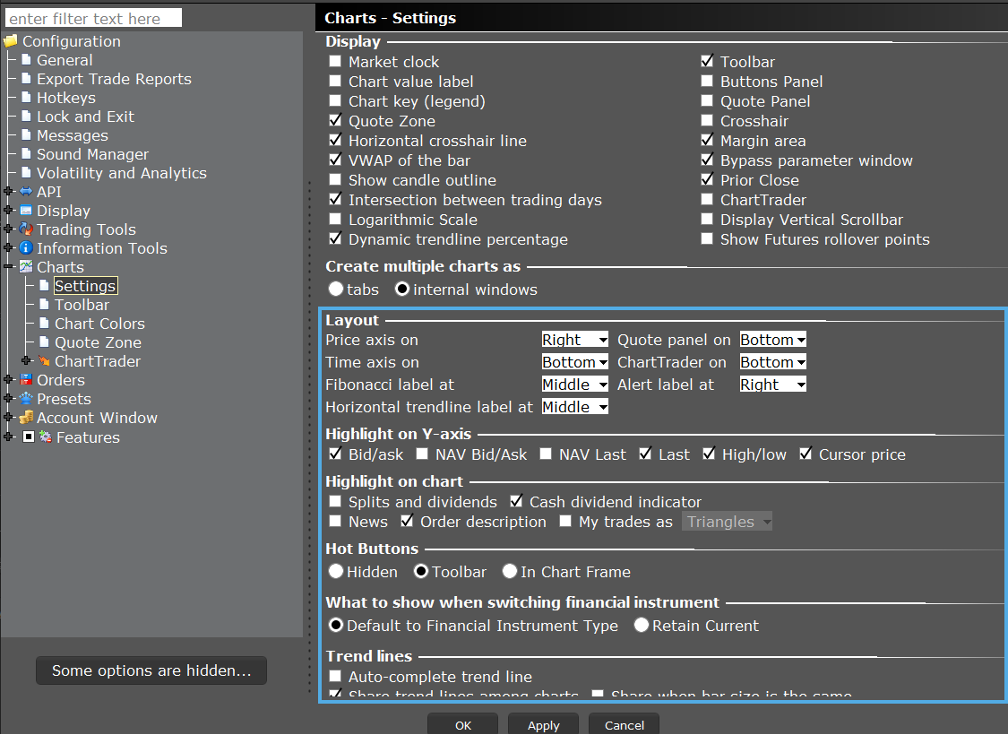This screenshot has width=1008, height=734.
Task: Select In Chart Frame hot buttons option
Action: pyautogui.click(x=510, y=572)
